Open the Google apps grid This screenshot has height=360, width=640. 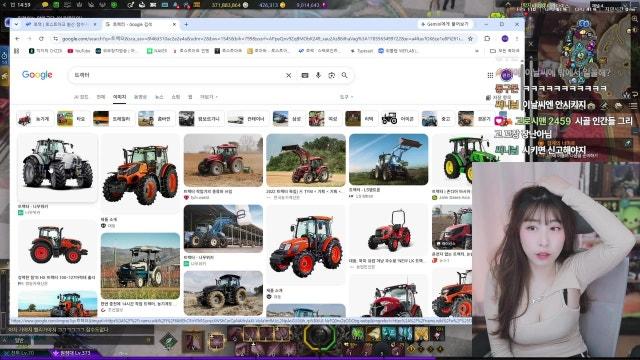tap(490, 75)
